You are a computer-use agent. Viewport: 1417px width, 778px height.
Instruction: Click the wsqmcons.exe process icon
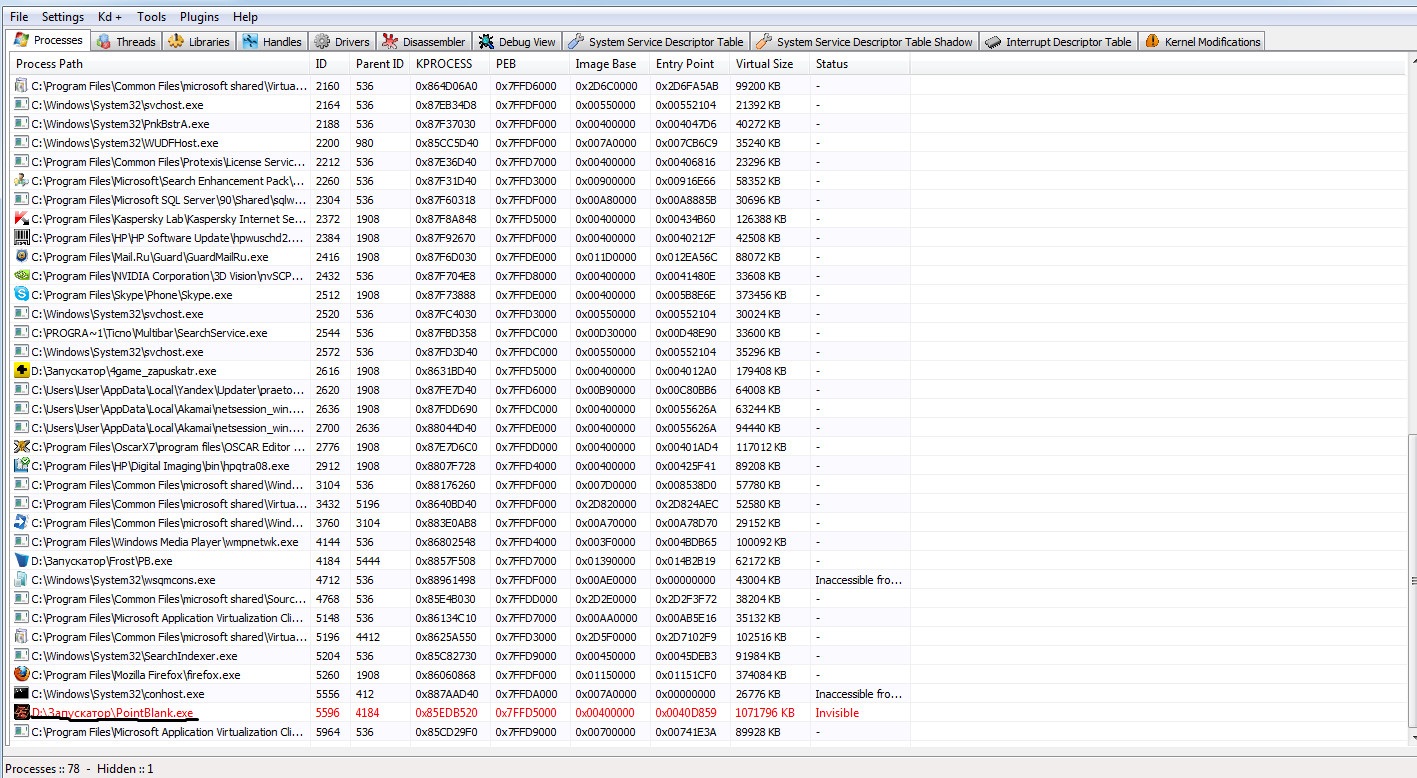pos(21,580)
